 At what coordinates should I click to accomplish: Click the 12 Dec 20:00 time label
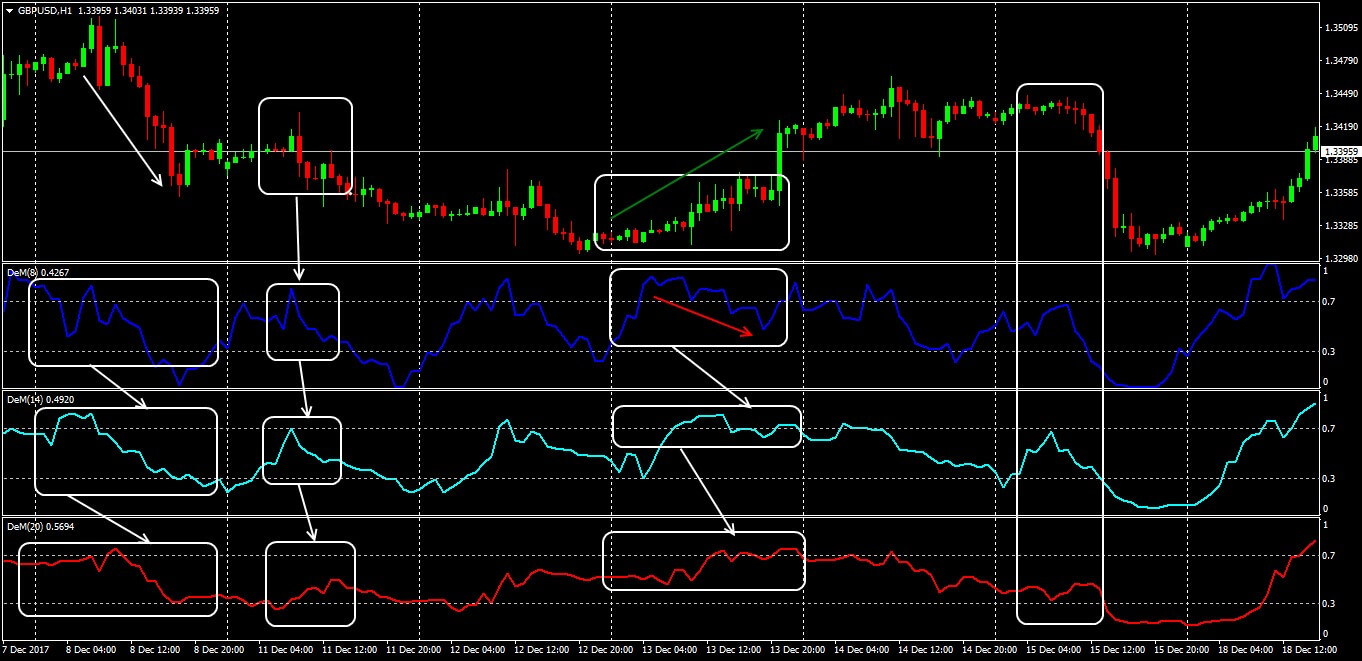coord(606,650)
